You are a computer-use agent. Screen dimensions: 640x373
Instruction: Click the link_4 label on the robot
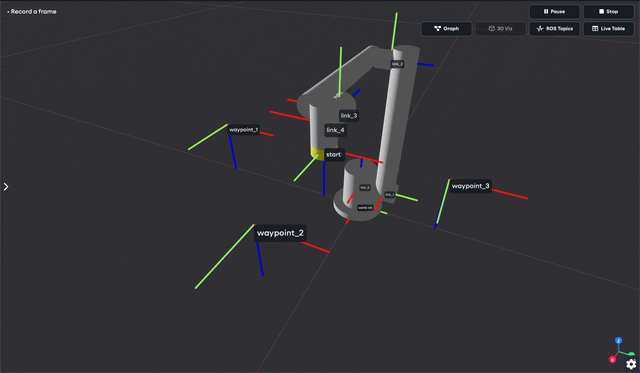336,130
